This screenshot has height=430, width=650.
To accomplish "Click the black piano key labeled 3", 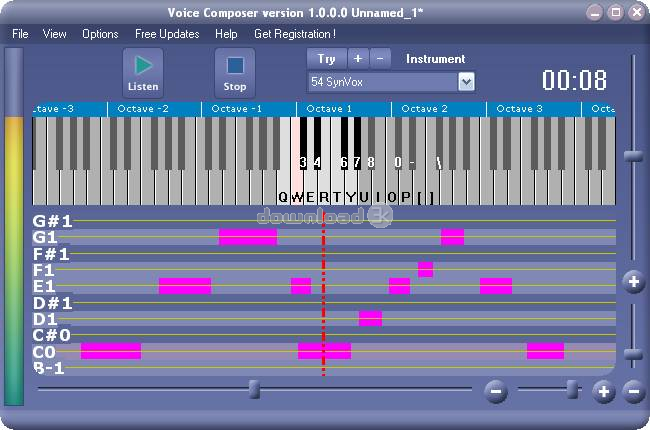I will [303, 145].
